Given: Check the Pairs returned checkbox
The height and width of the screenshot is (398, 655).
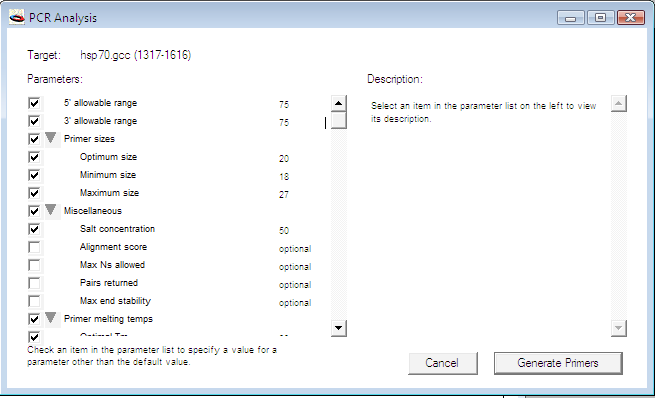Looking at the screenshot, I should coord(34,283).
